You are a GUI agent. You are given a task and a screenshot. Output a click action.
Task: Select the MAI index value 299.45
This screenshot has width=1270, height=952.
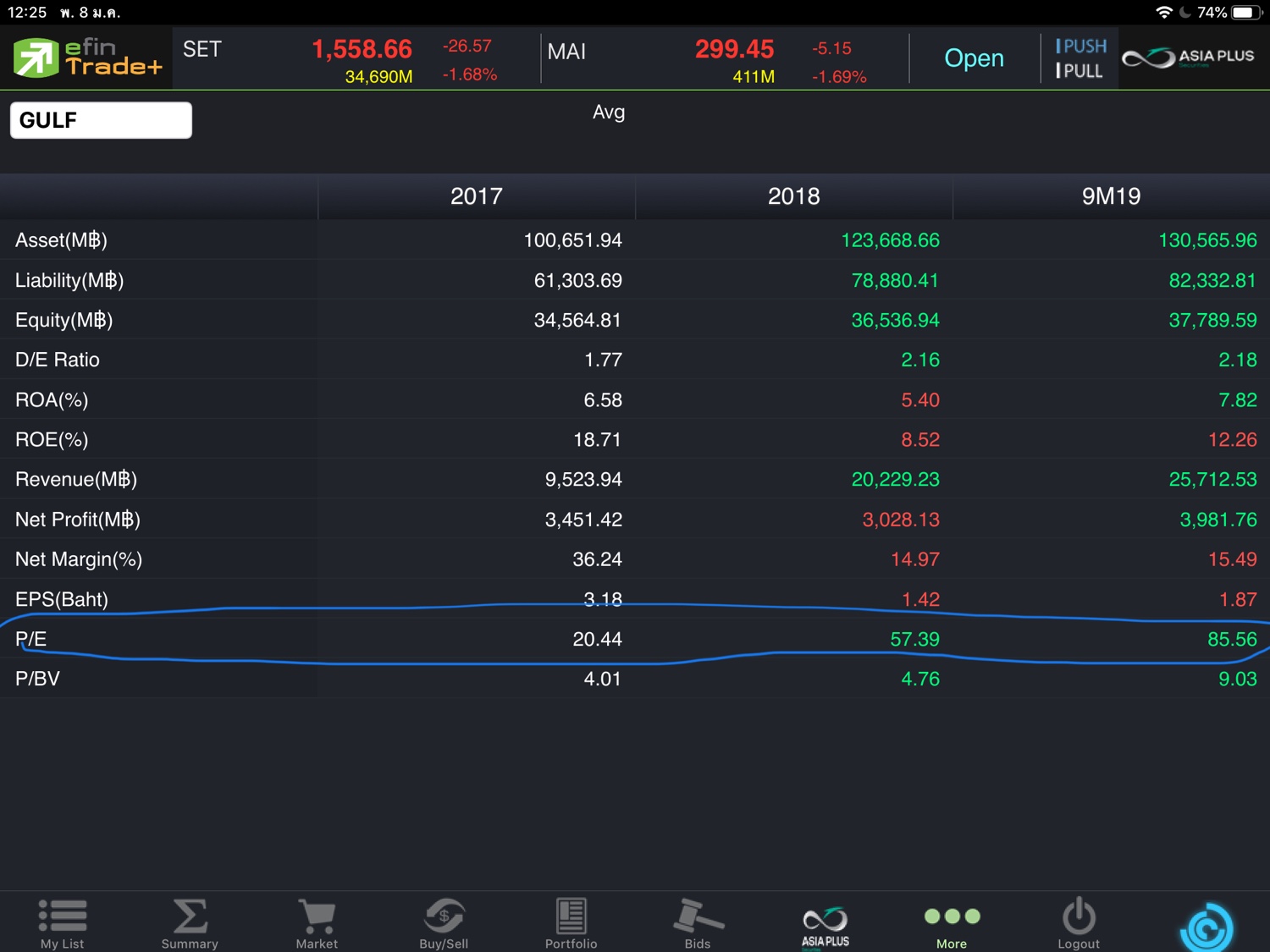tap(734, 50)
